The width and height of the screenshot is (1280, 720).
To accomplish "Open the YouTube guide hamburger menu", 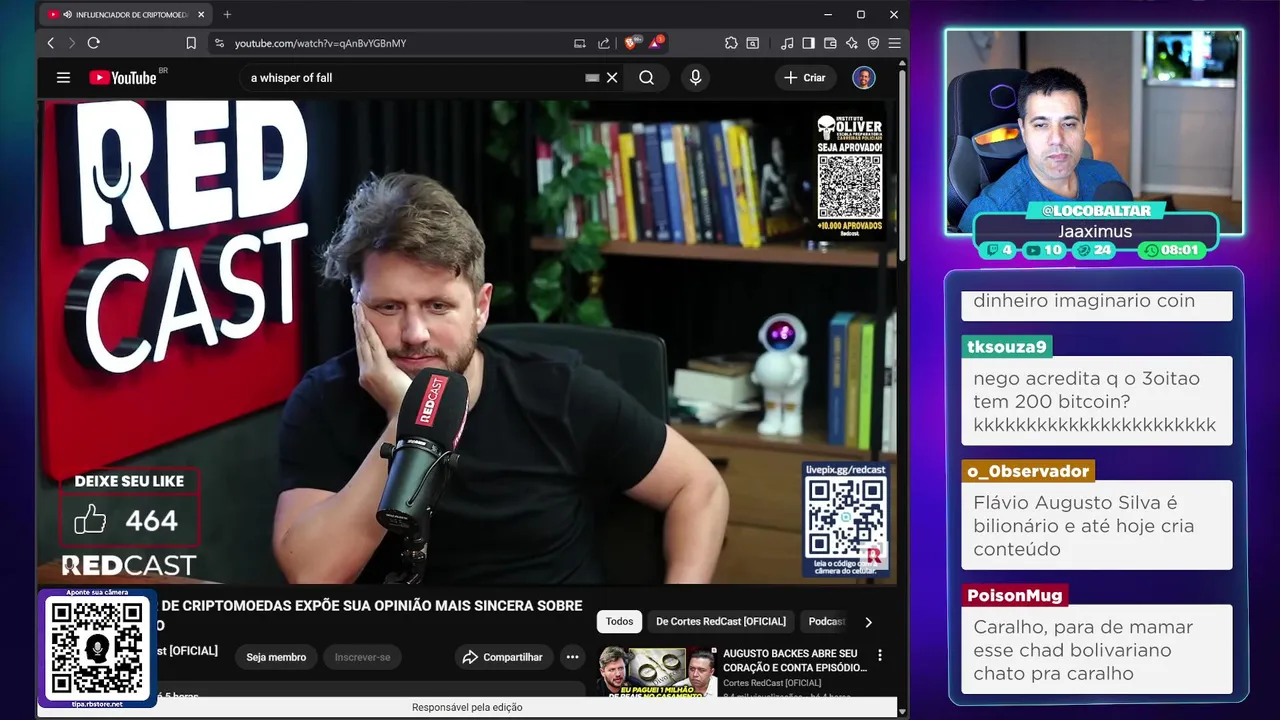I will (x=63, y=78).
